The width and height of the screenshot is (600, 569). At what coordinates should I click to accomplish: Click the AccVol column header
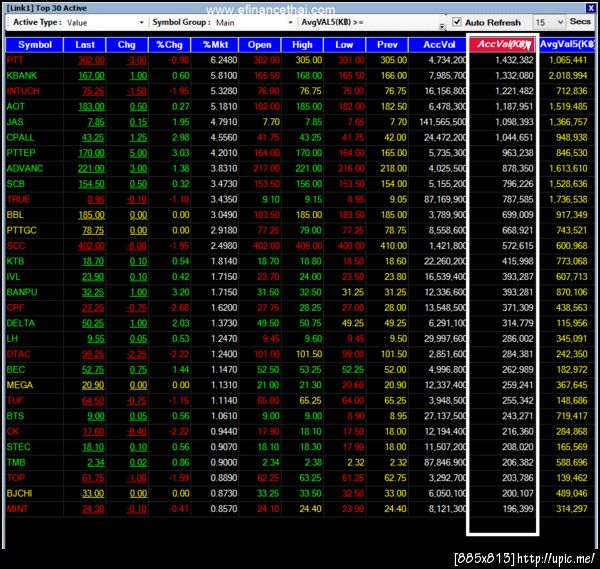pos(439,45)
